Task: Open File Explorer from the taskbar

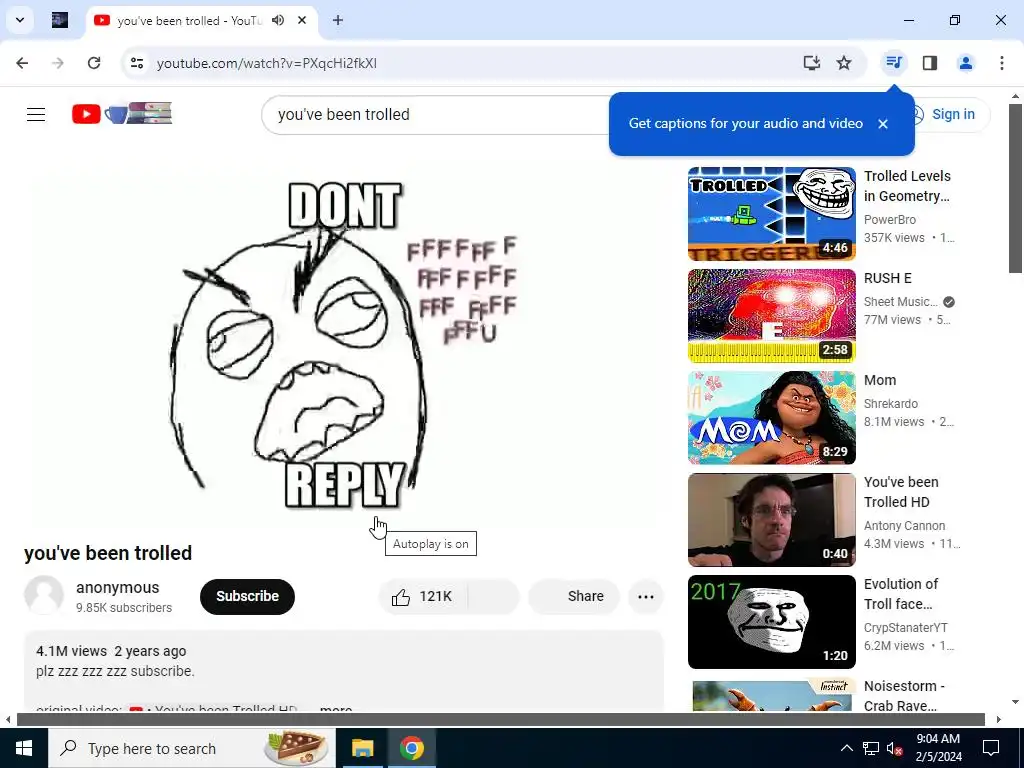Action: pos(362,748)
